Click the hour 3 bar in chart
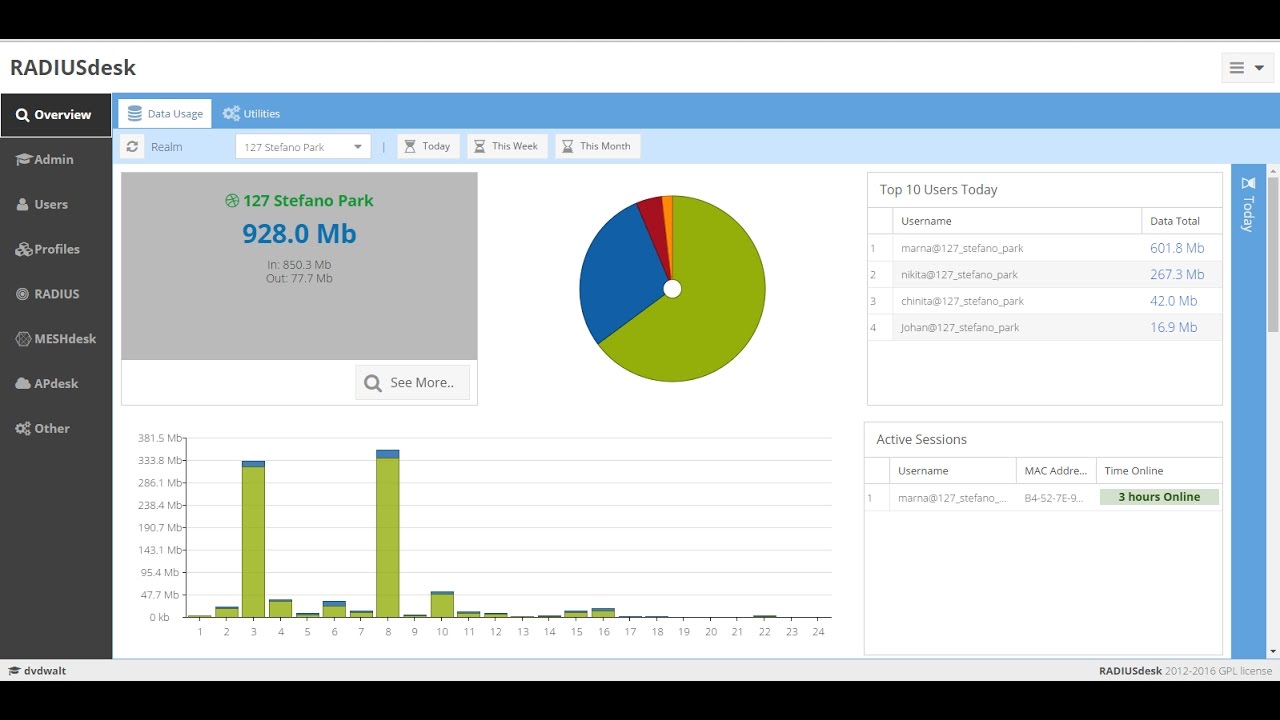This screenshot has height=720, width=1280. [253, 539]
